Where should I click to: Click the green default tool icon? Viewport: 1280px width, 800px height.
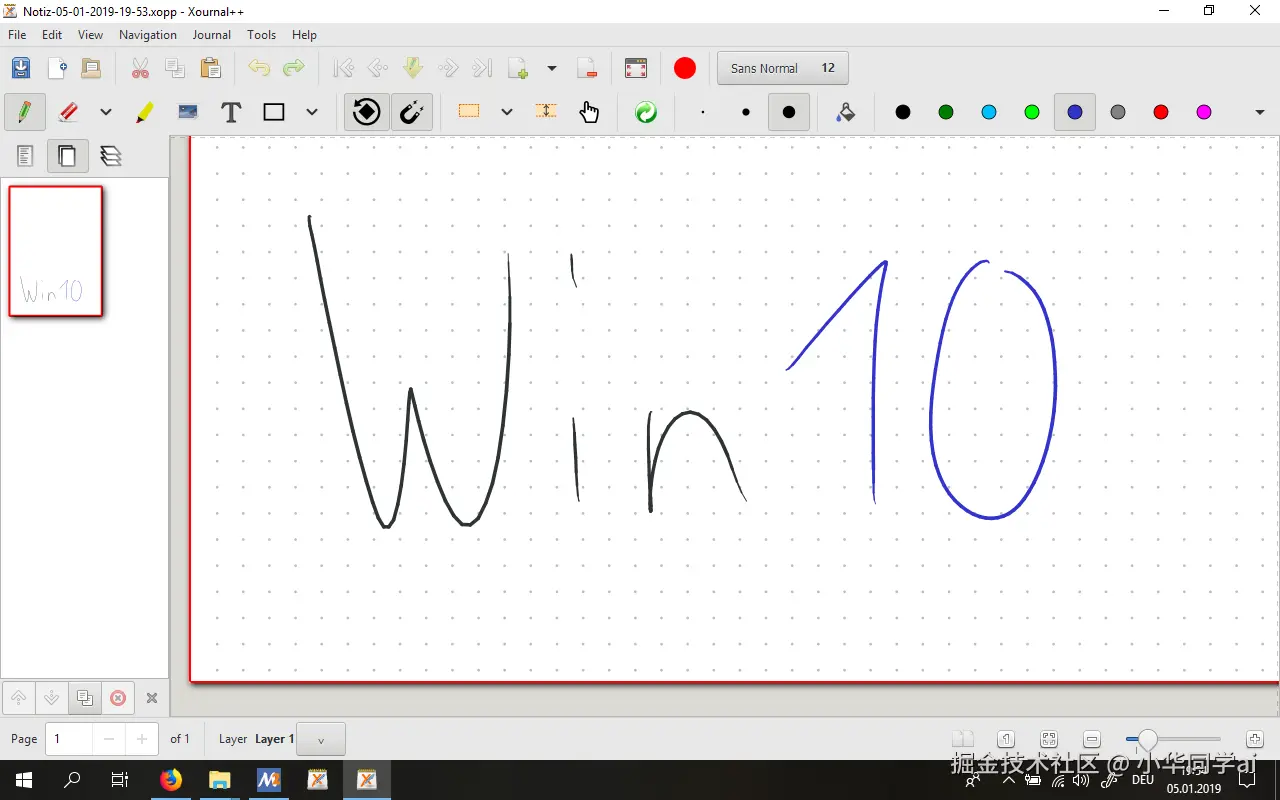pos(646,112)
